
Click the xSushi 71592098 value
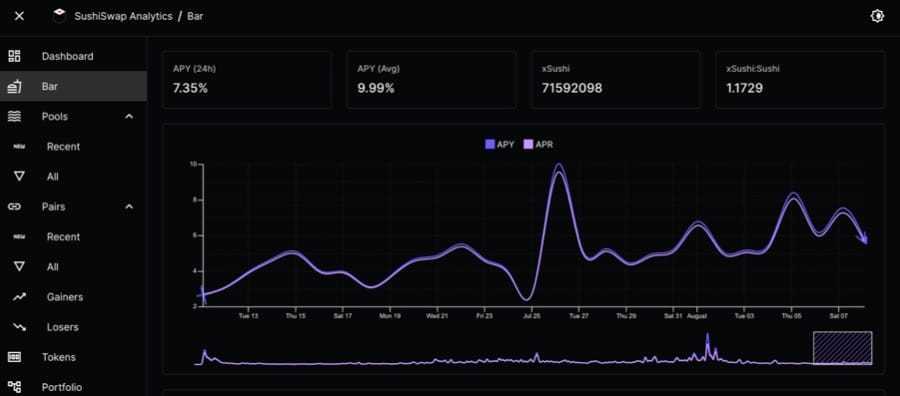(x=572, y=88)
